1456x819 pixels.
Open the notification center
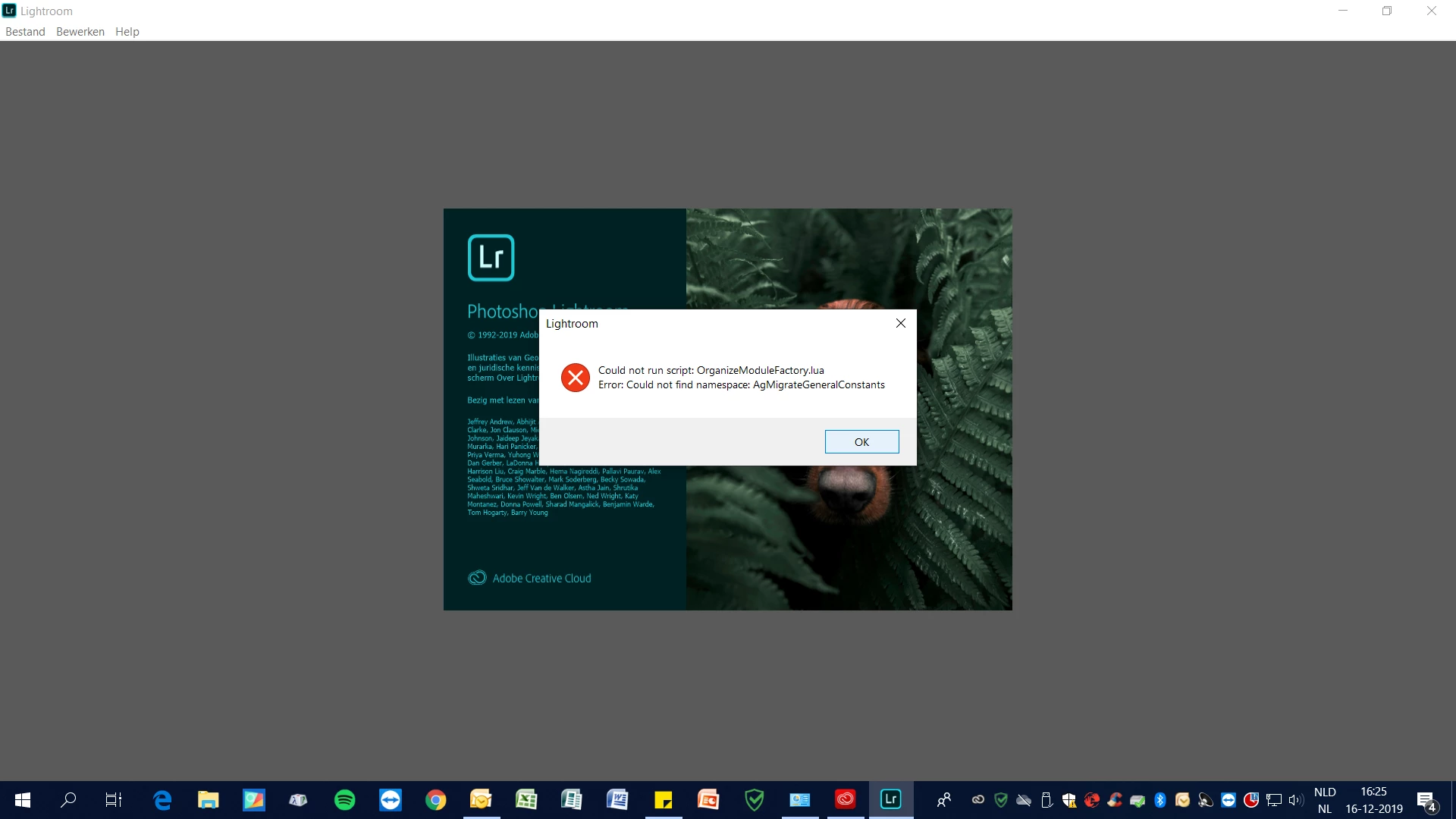coord(1426,801)
